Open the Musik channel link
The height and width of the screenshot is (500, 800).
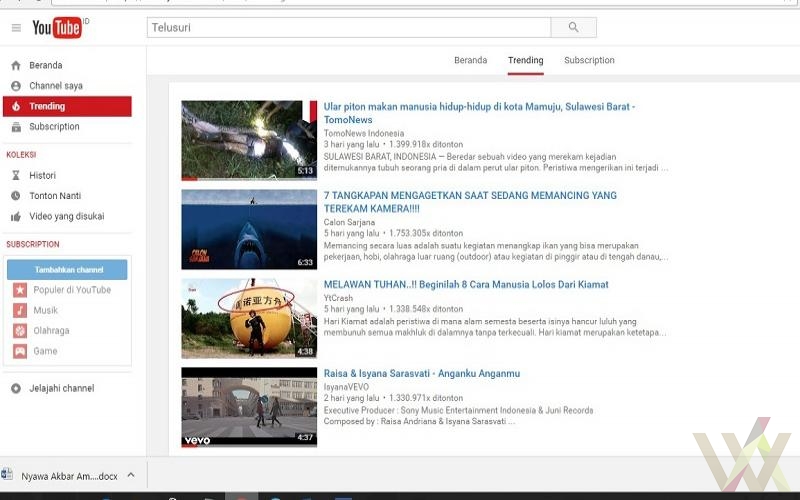tap(45, 310)
